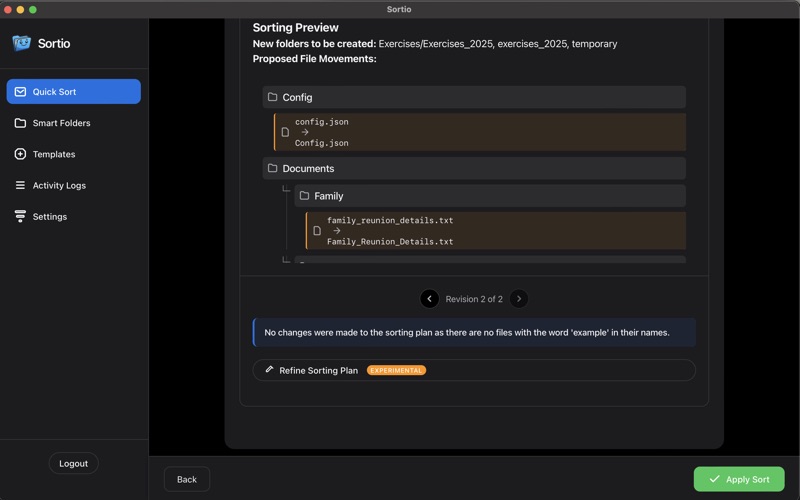
Task: Open Activity Logs
Action: (x=73, y=185)
